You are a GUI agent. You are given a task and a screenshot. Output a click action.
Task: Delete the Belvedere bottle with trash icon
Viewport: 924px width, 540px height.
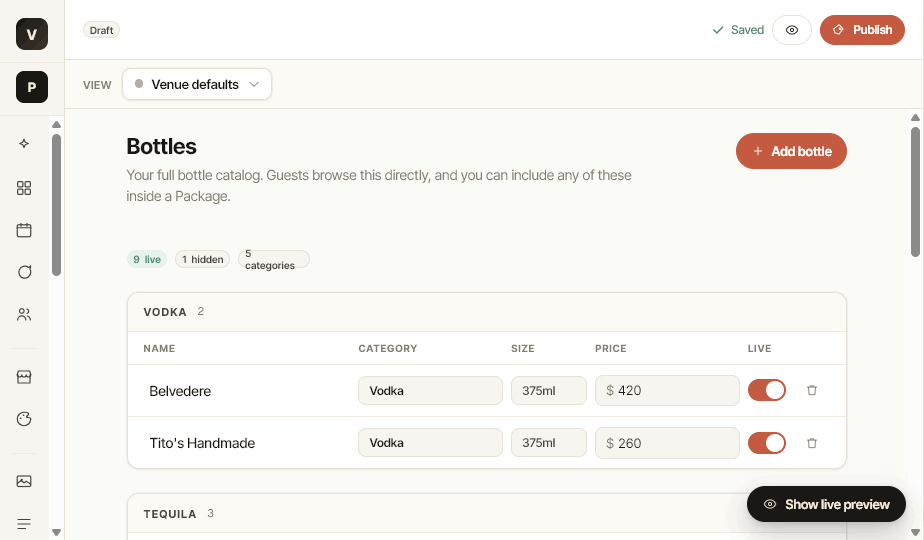click(811, 390)
